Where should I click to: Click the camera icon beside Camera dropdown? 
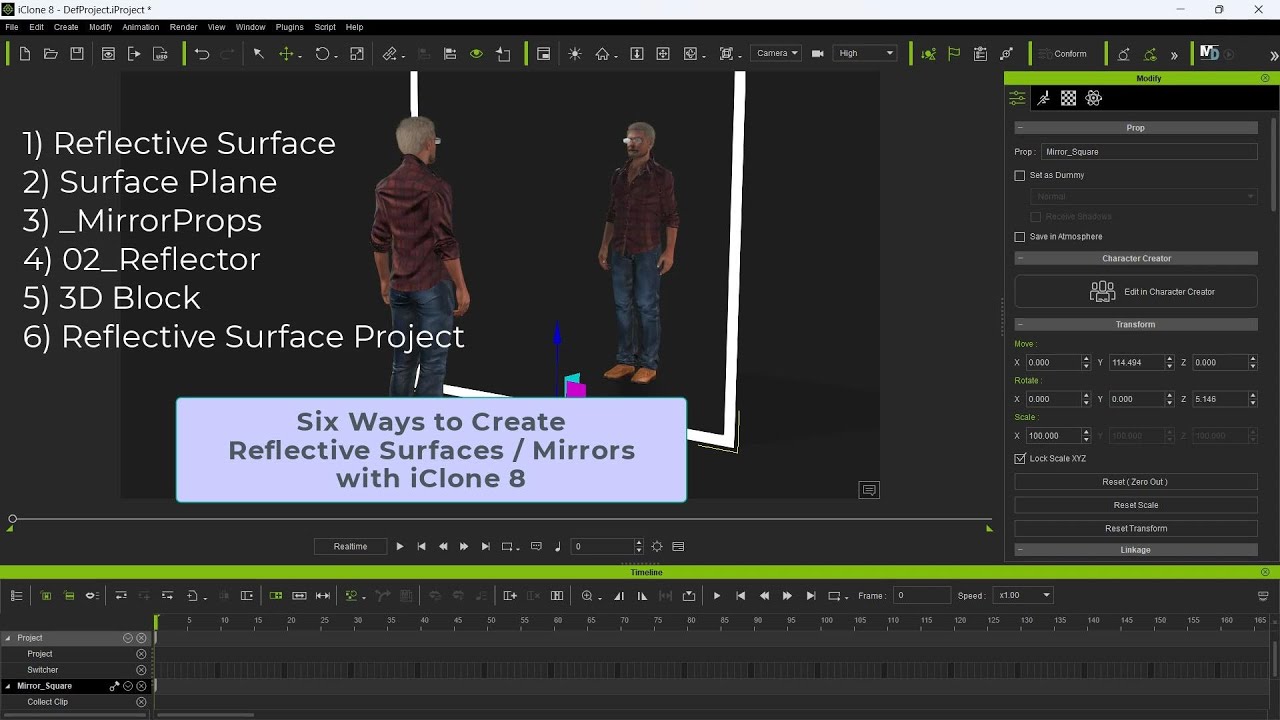click(x=817, y=54)
